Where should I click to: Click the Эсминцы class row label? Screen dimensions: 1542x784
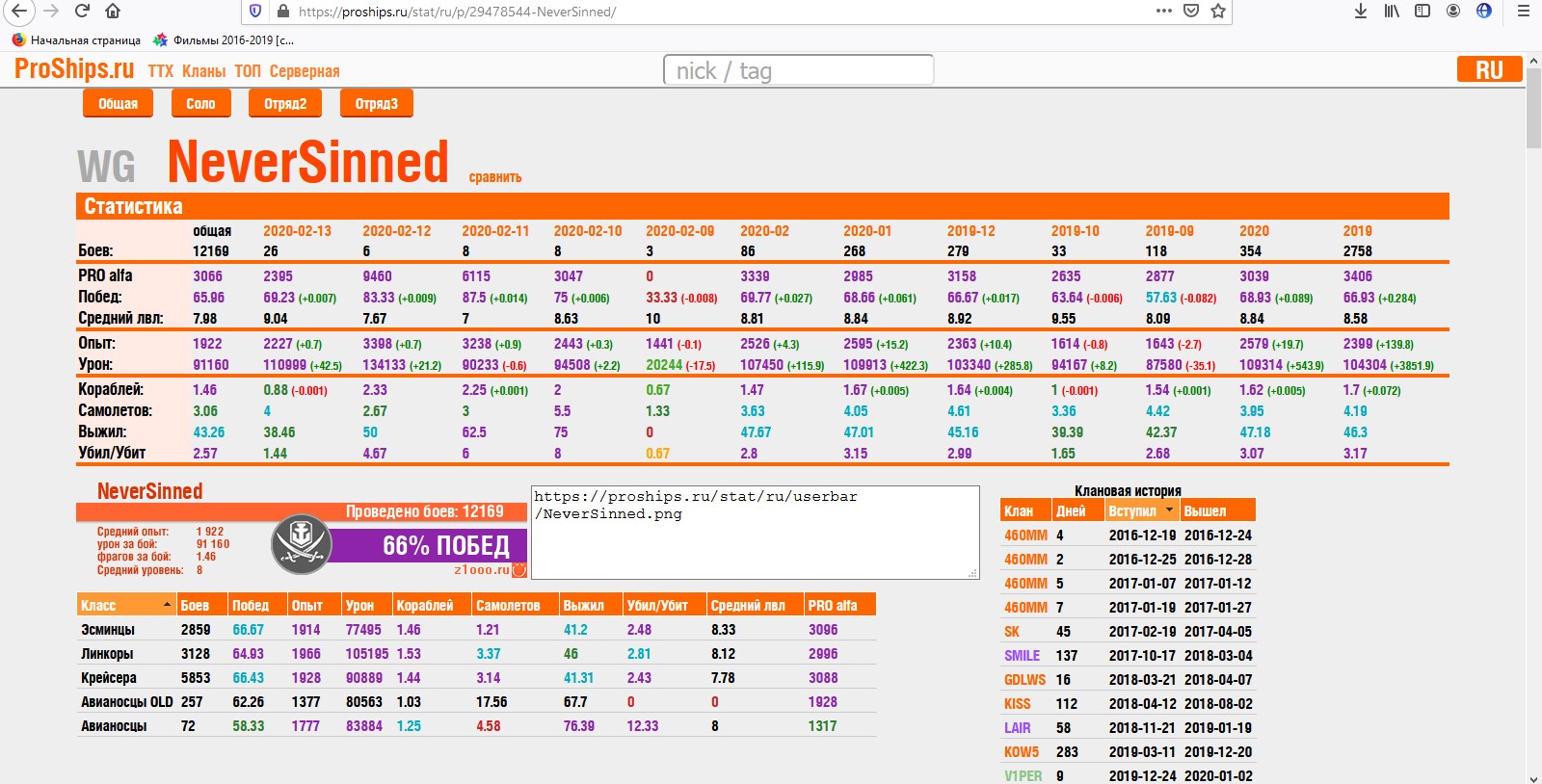coord(108,630)
